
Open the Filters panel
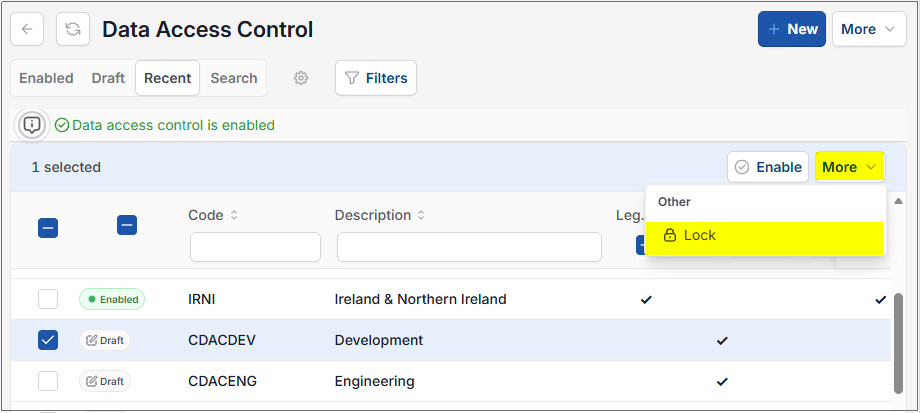click(x=376, y=78)
